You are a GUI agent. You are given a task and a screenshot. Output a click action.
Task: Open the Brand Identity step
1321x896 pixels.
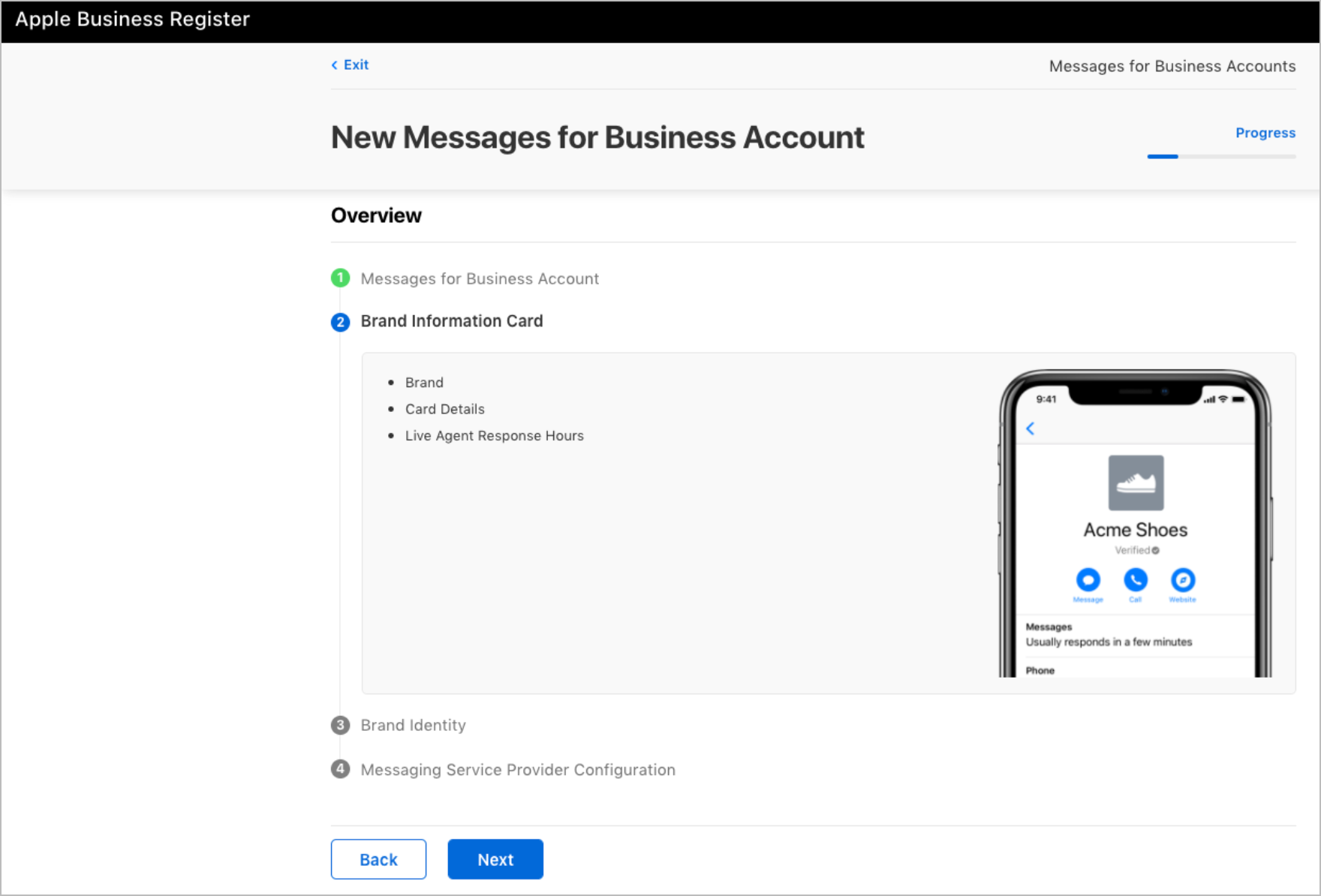click(414, 725)
